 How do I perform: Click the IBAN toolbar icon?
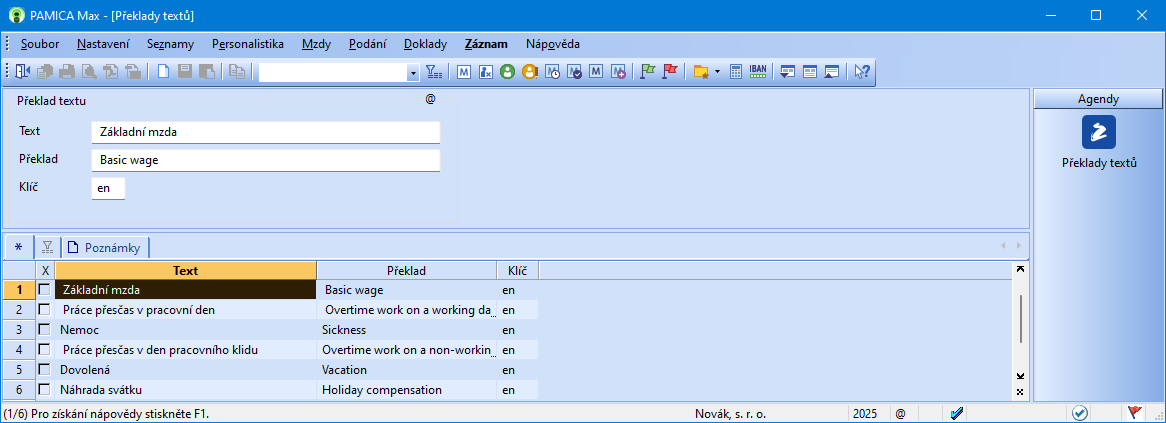[758, 72]
